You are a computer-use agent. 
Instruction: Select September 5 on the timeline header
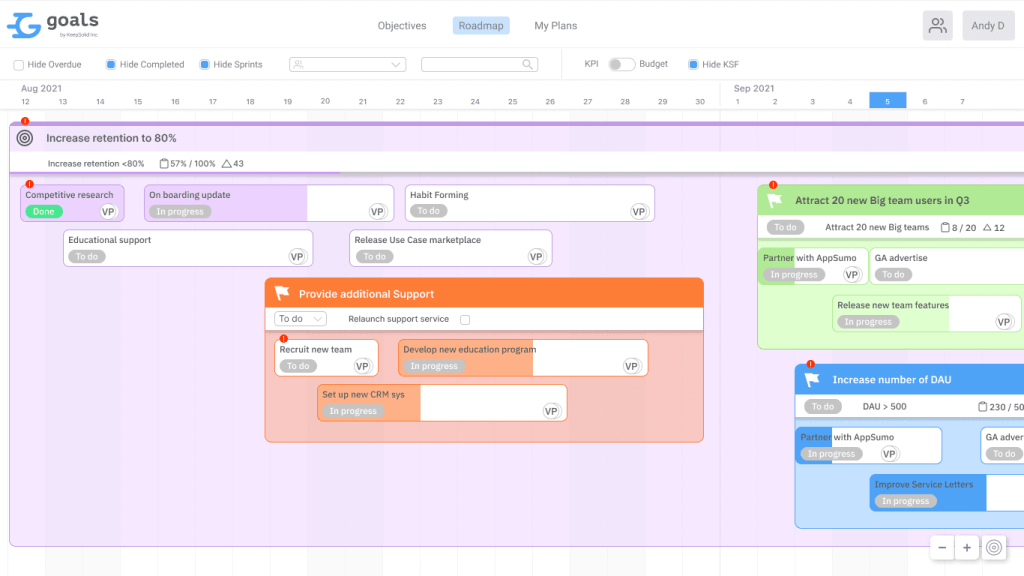click(887, 100)
